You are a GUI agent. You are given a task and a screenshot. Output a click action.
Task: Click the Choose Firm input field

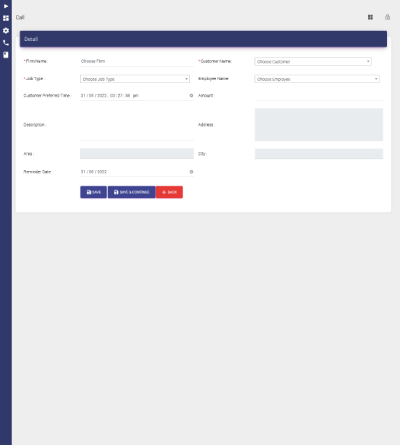click(137, 61)
